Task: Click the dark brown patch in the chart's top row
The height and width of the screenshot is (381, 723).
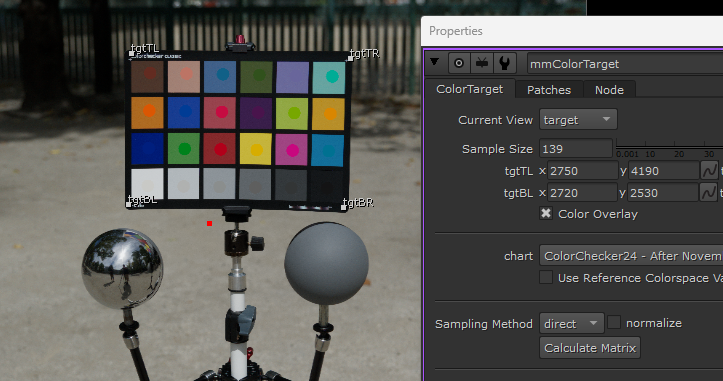Action: [x=147, y=77]
